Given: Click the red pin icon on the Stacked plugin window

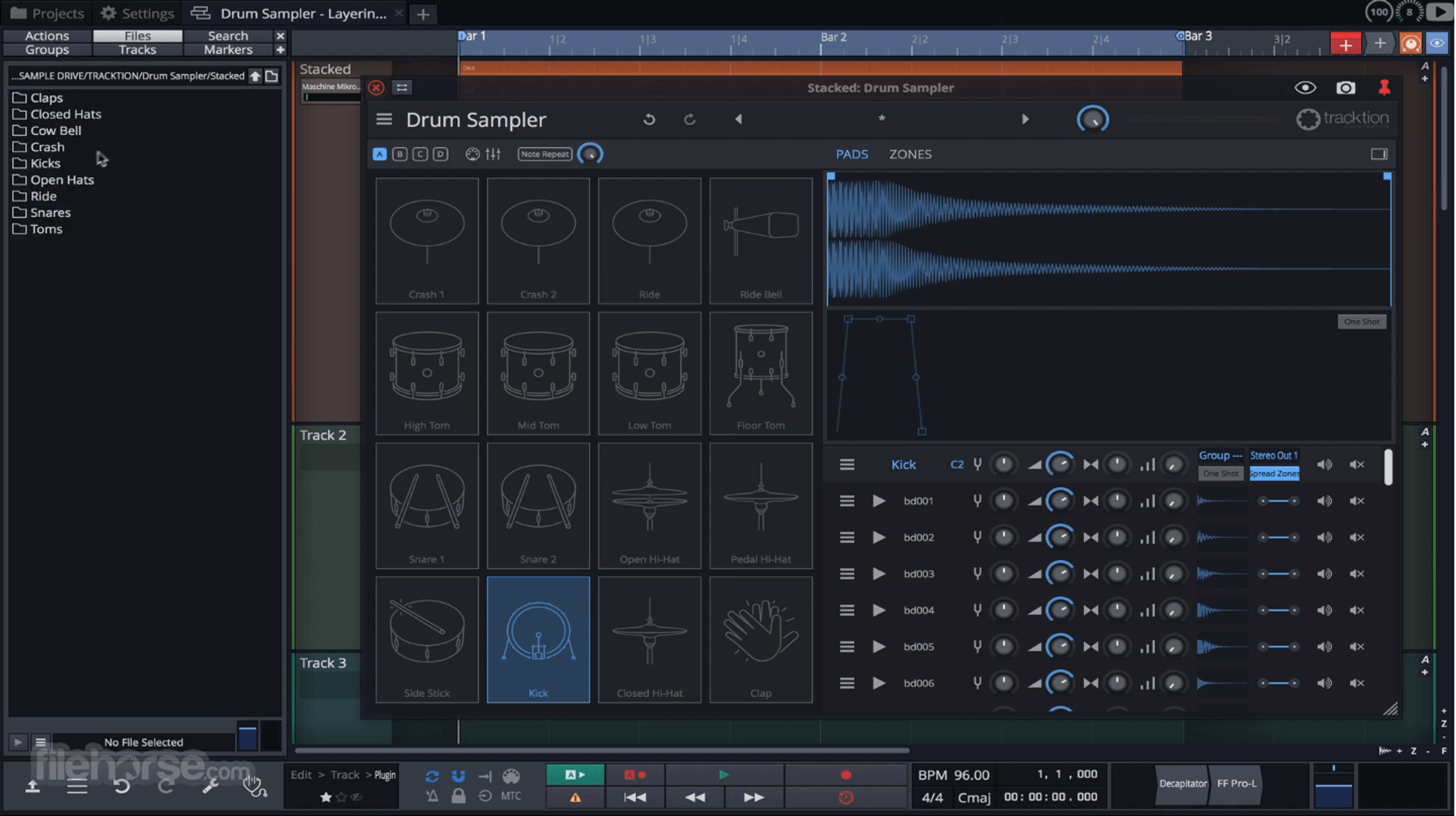Looking at the screenshot, I should tap(1384, 87).
